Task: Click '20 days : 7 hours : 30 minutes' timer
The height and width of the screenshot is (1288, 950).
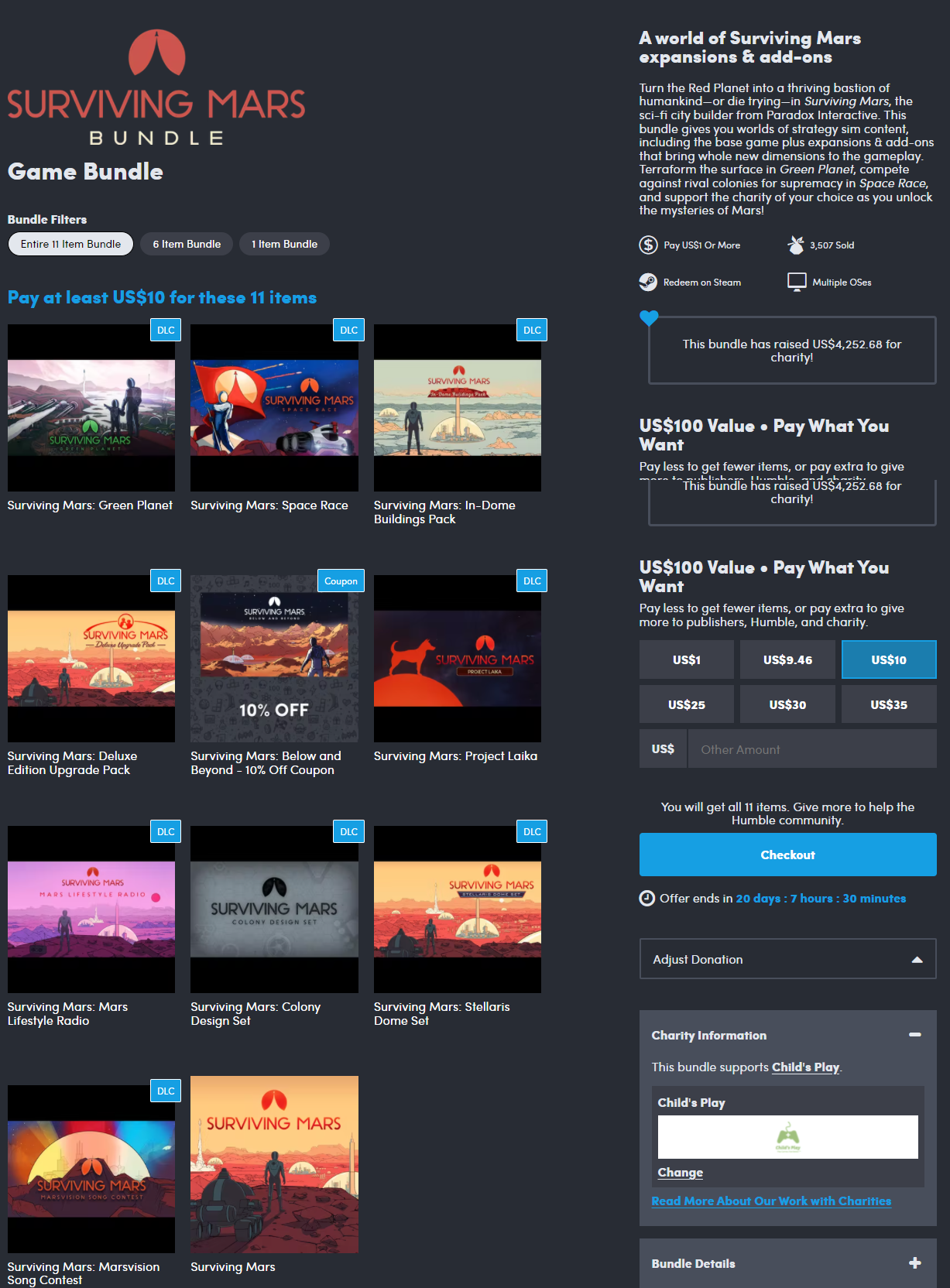Action: [821, 898]
